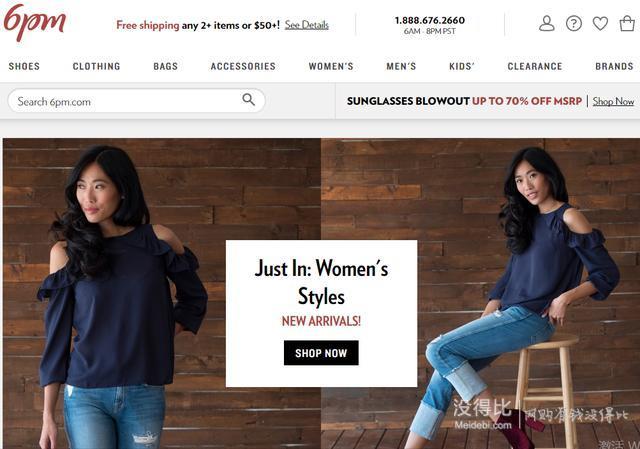Click the search magnifier icon

(x=249, y=99)
